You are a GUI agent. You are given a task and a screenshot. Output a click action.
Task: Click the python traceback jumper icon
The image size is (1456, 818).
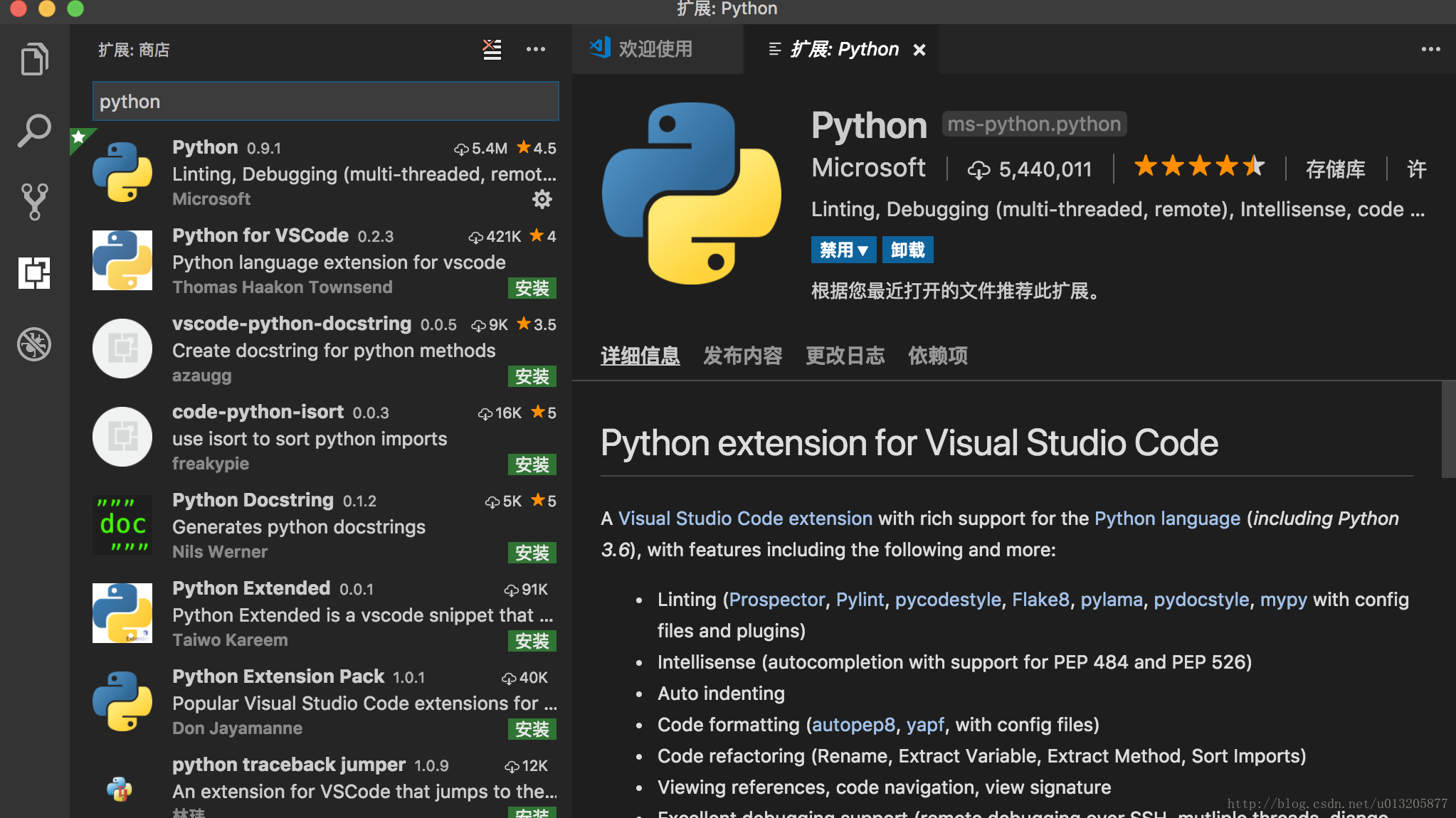click(x=120, y=789)
